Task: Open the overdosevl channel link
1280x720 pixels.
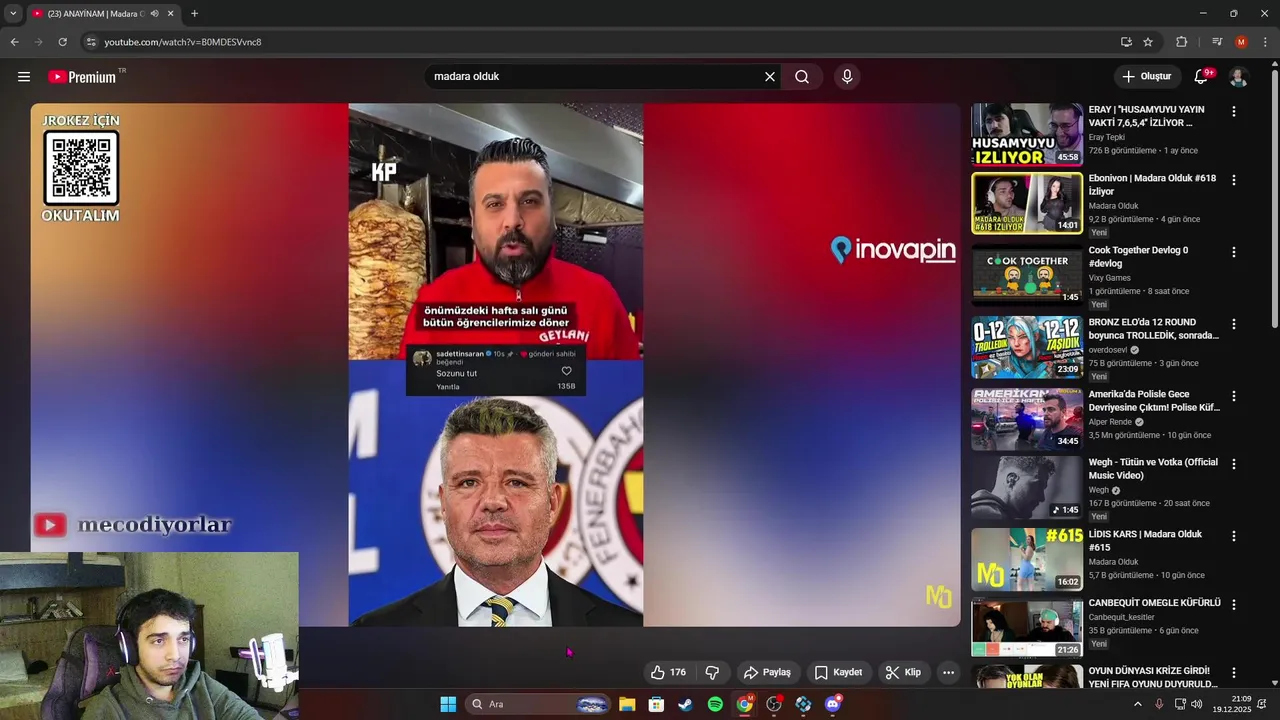Action: point(1108,350)
